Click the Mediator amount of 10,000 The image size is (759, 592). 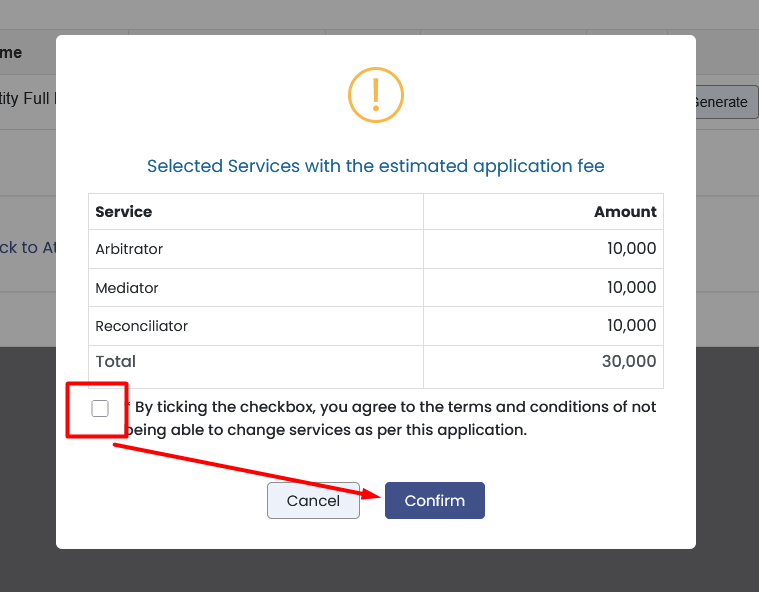click(x=631, y=288)
